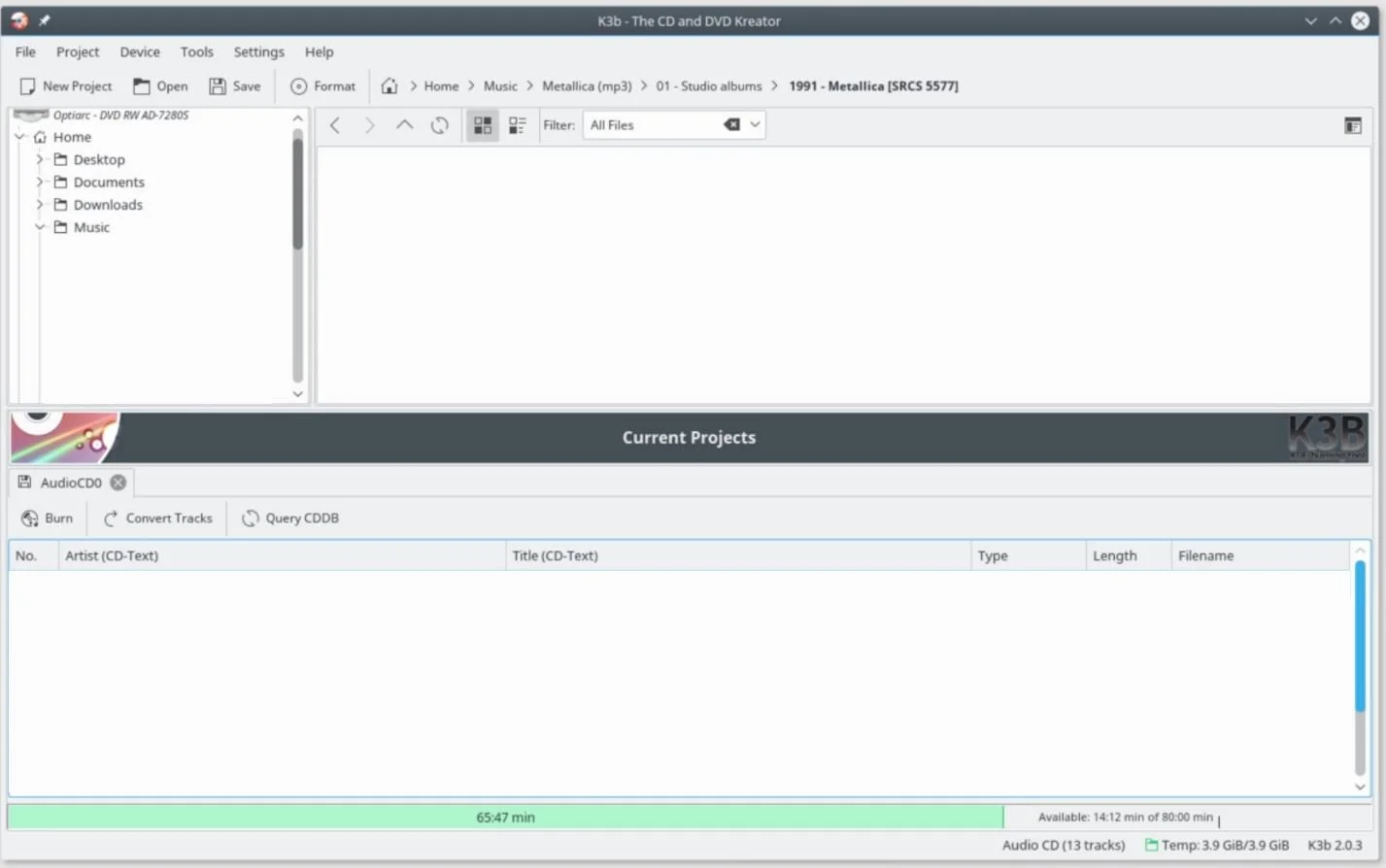Click the Available 14:12 min status text
The width and height of the screenshot is (1386, 868).
tap(1125, 818)
